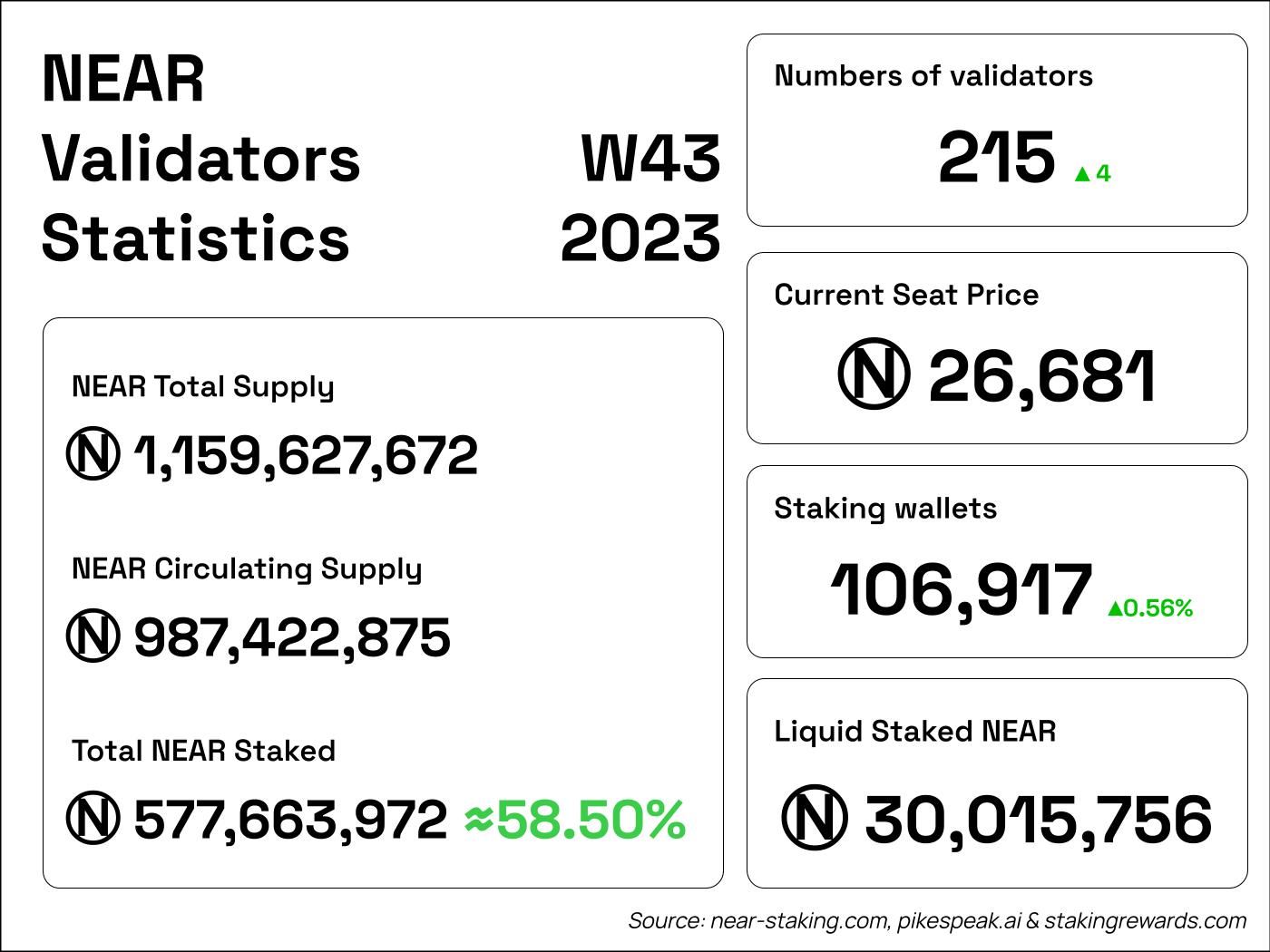Click the NEAR logo in Current Seat Price card

(x=873, y=374)
